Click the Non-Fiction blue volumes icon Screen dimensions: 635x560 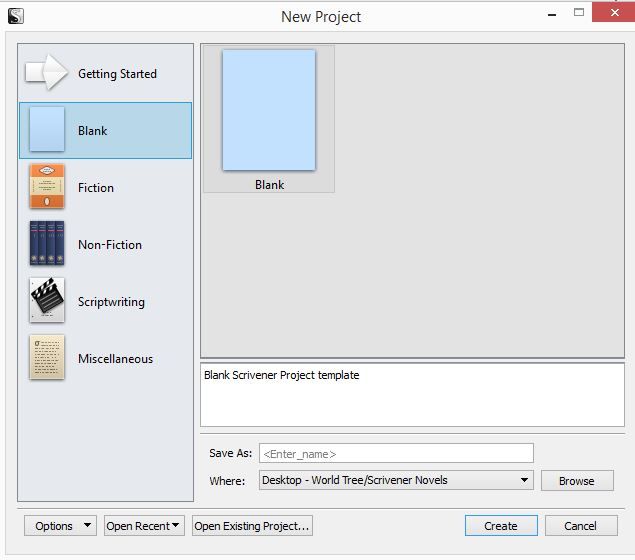tap(47, 243)
